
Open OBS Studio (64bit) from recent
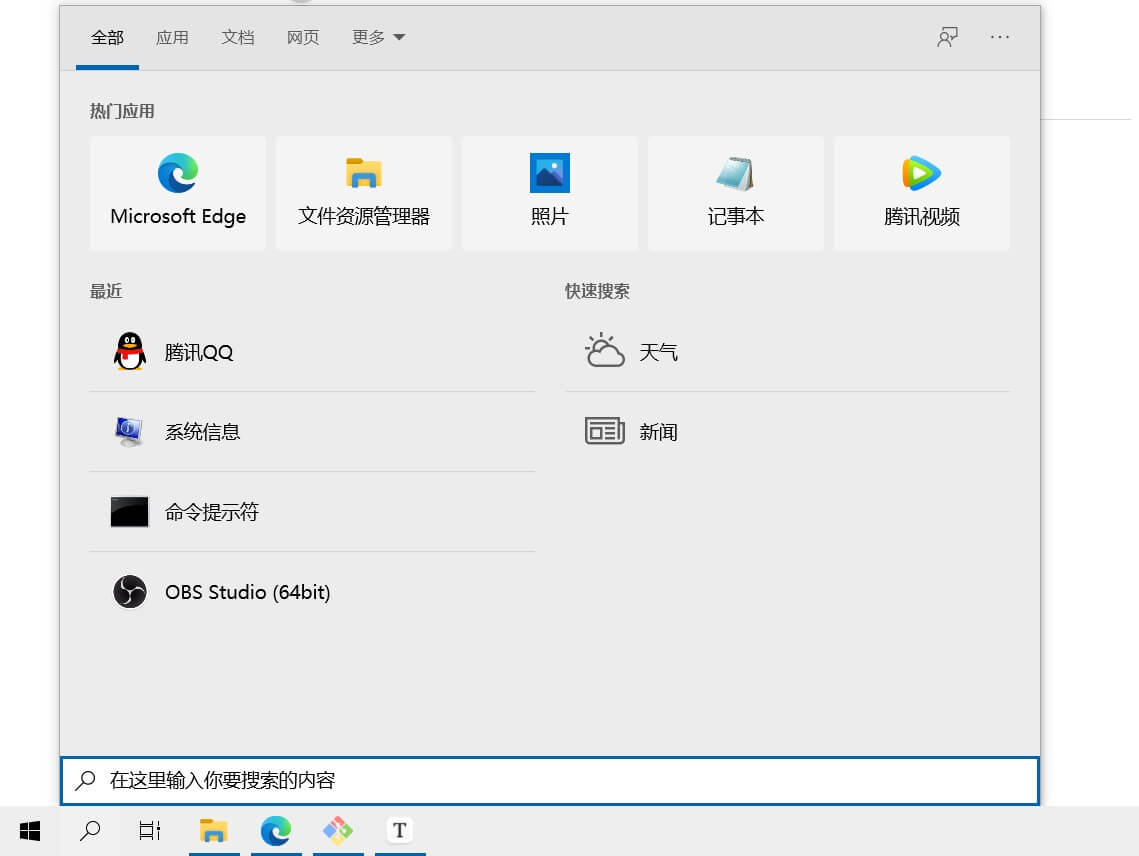(x=312, y=592)
